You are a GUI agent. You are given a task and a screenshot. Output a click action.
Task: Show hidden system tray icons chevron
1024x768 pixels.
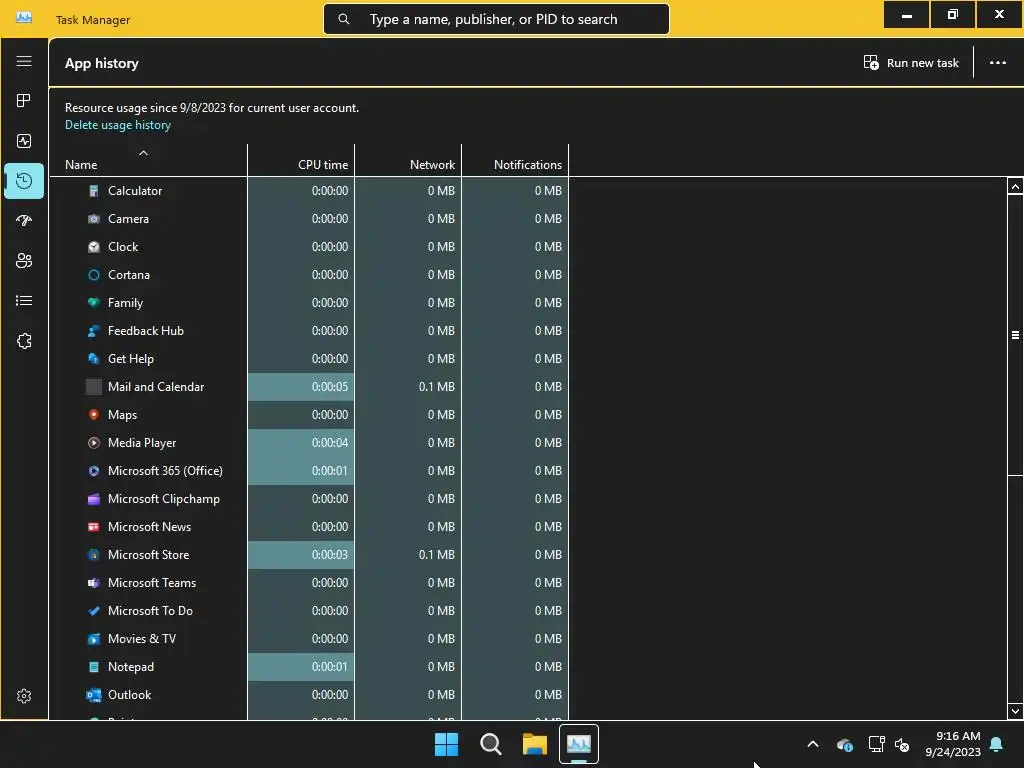coord(813,744)
